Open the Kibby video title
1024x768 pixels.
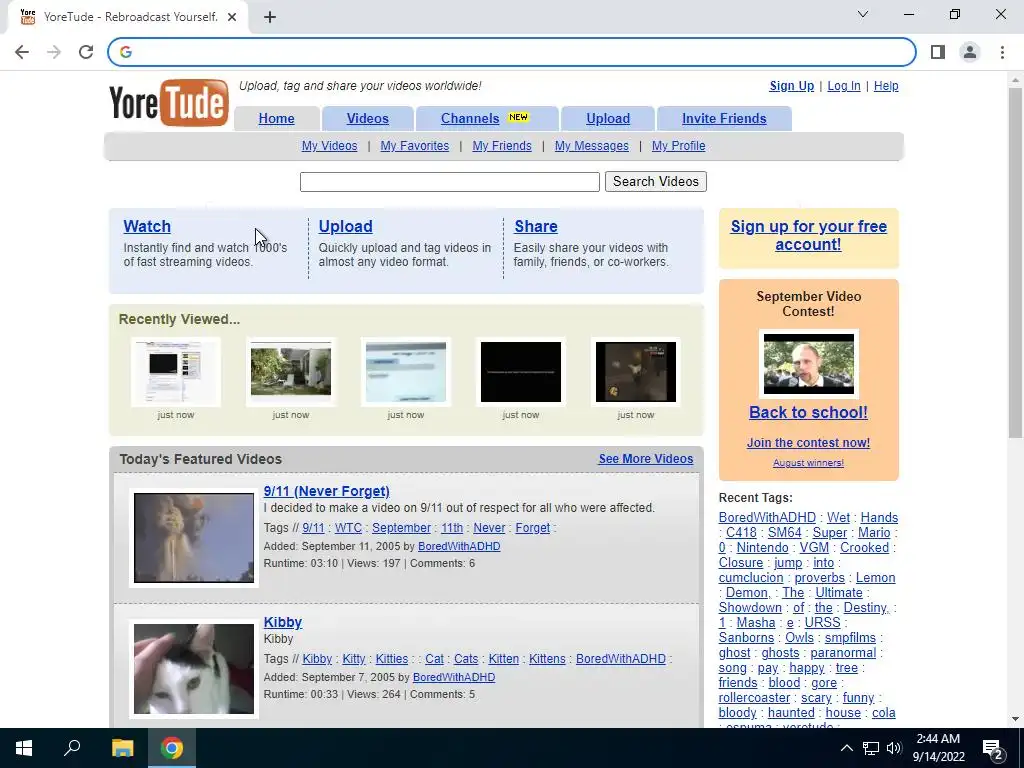[283, 622]
